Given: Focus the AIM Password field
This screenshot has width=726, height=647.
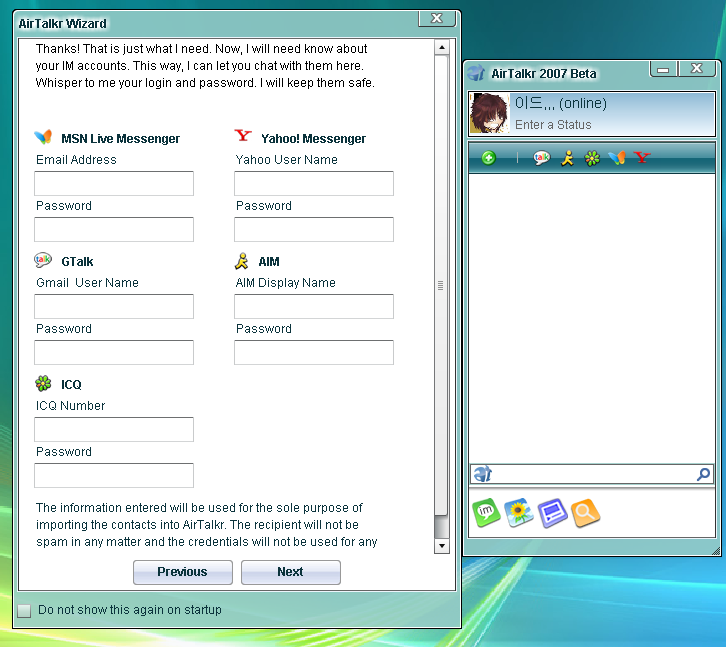Looking at the screenshot, I should tap(314, 352).
